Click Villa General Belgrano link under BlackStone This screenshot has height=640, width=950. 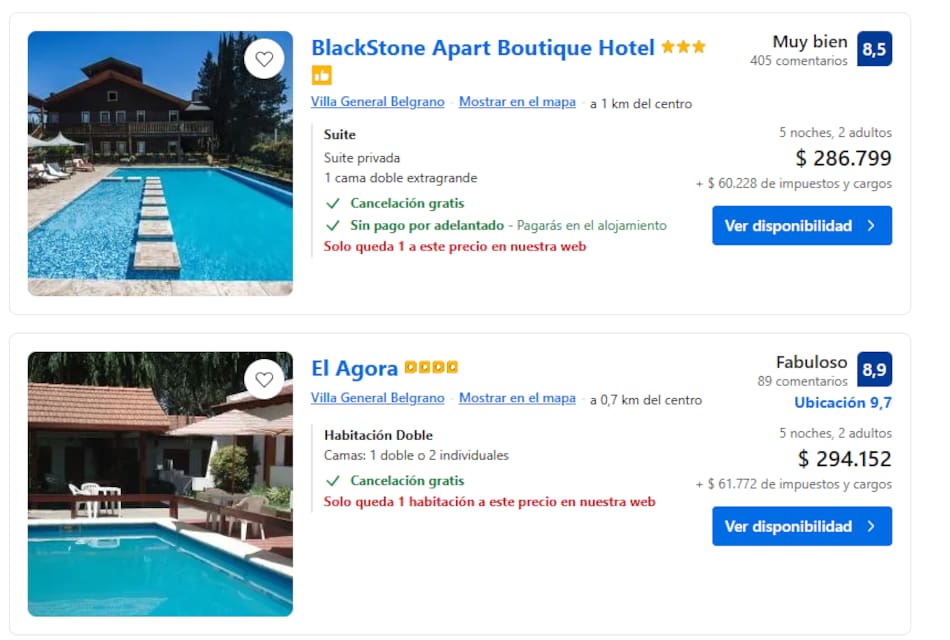377,102
